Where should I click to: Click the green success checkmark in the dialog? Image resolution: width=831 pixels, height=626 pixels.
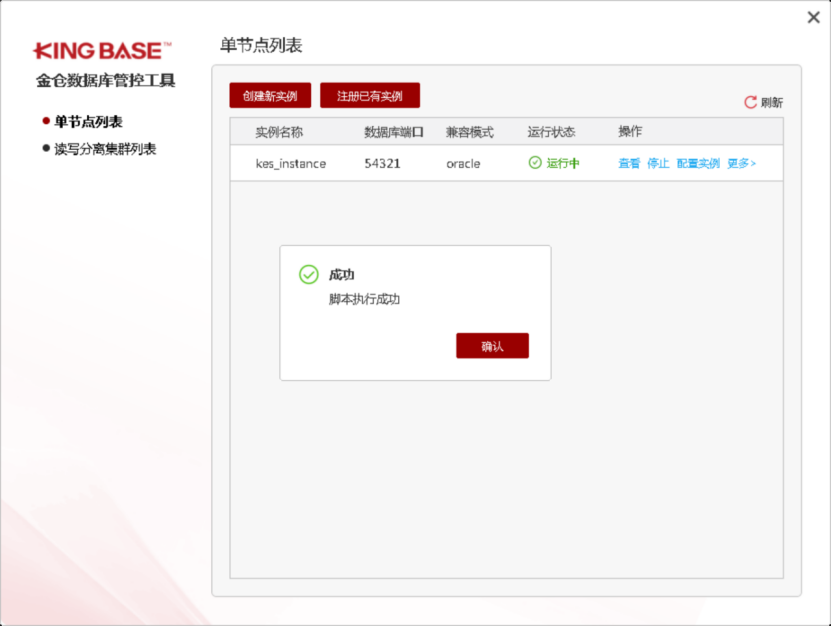click(309, 275)
